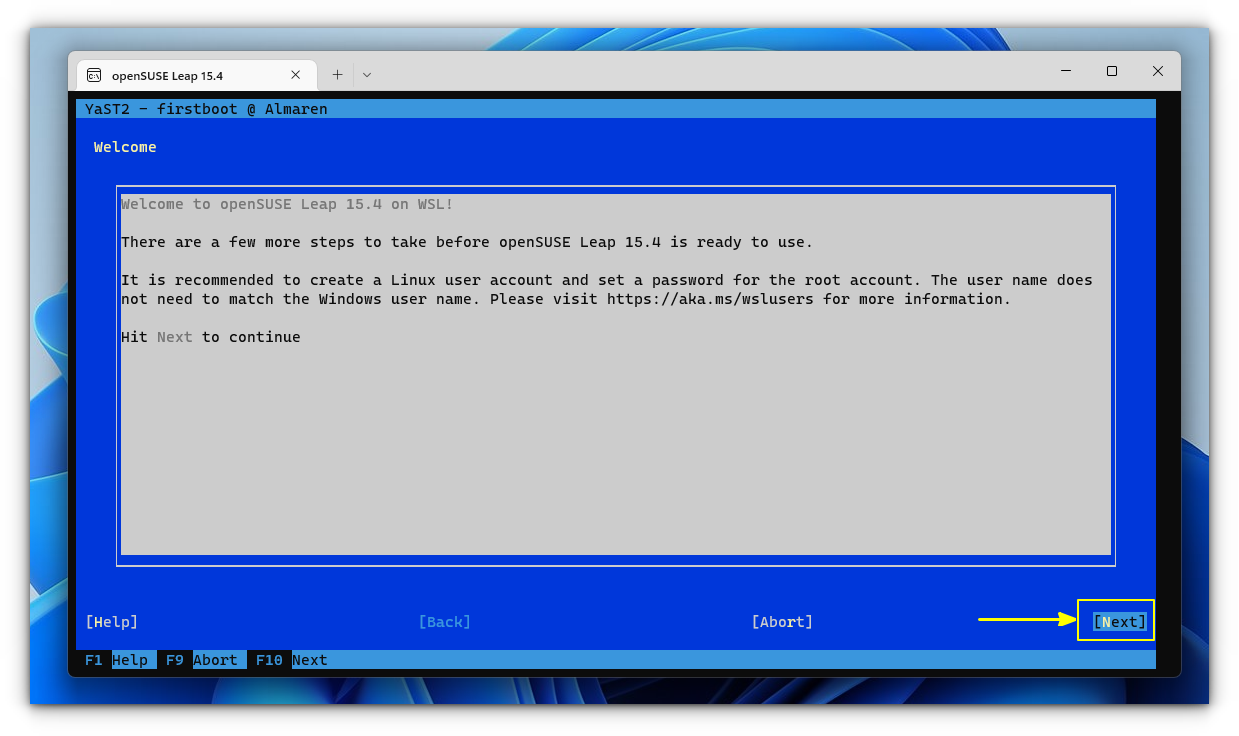
Task: Open the [Help] button
Action: [112, 622]
